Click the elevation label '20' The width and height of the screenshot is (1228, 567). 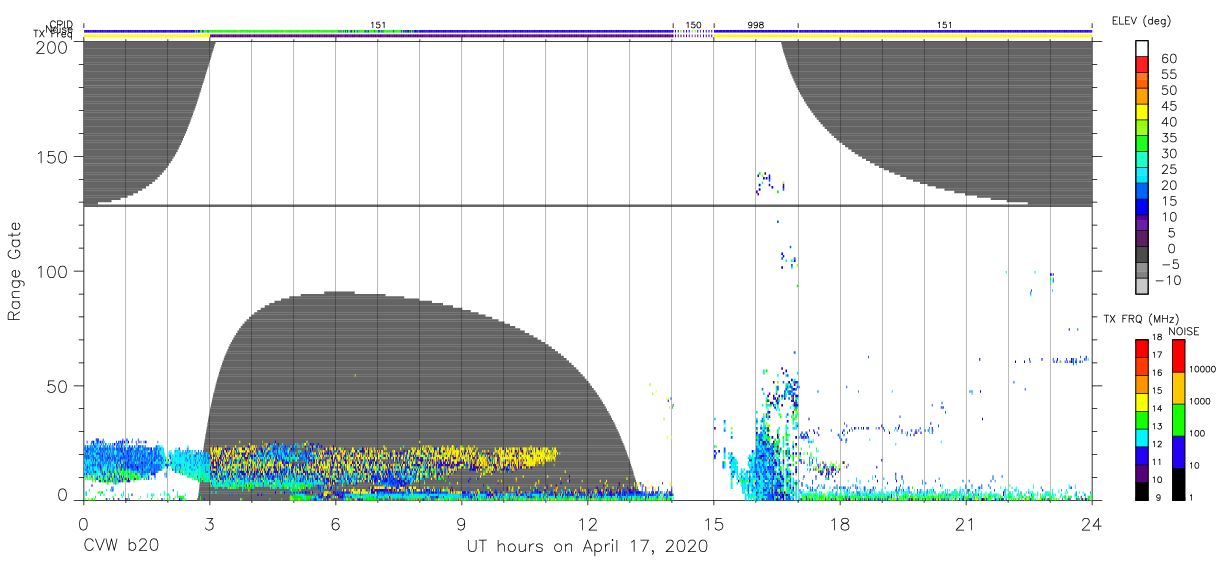[1168, 185]
